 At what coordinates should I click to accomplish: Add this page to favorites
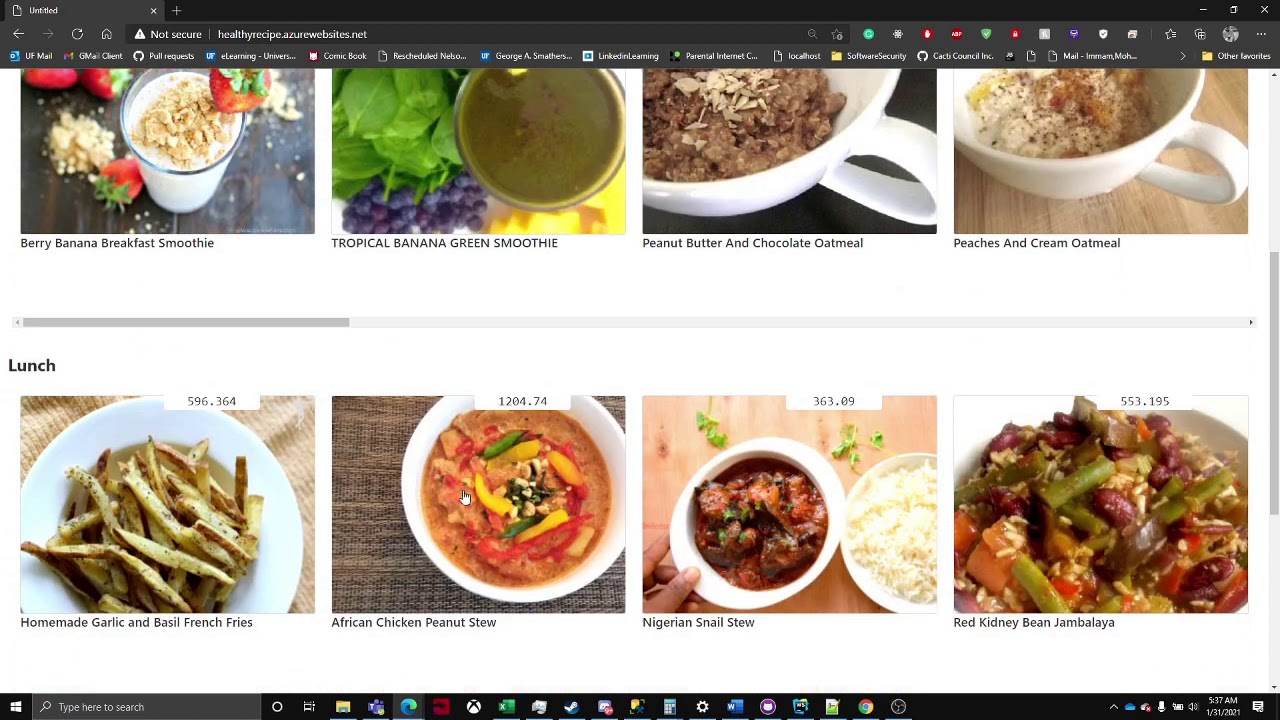tap(837, 34)
